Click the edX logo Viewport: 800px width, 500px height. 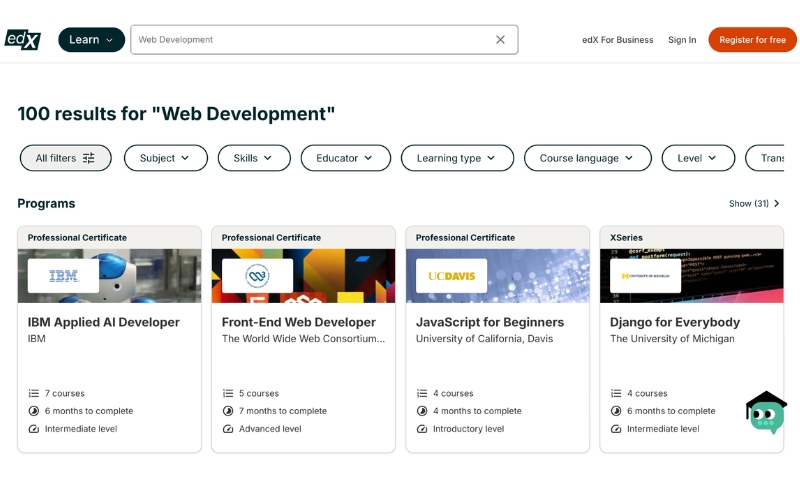(x=22, y=39)
